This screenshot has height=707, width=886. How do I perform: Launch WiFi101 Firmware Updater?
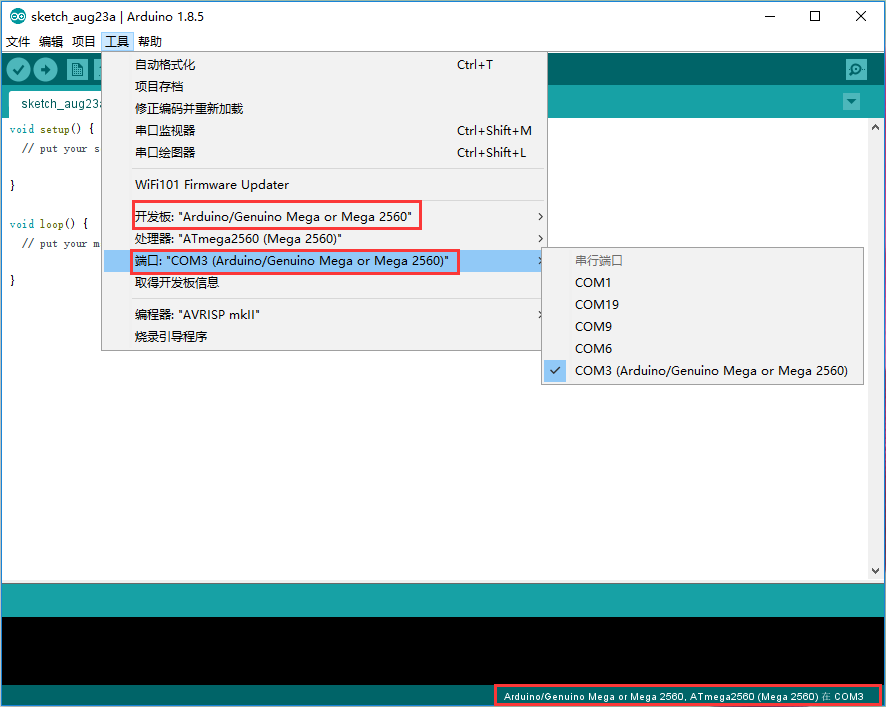pyautogui.click(x=324, y=185)
